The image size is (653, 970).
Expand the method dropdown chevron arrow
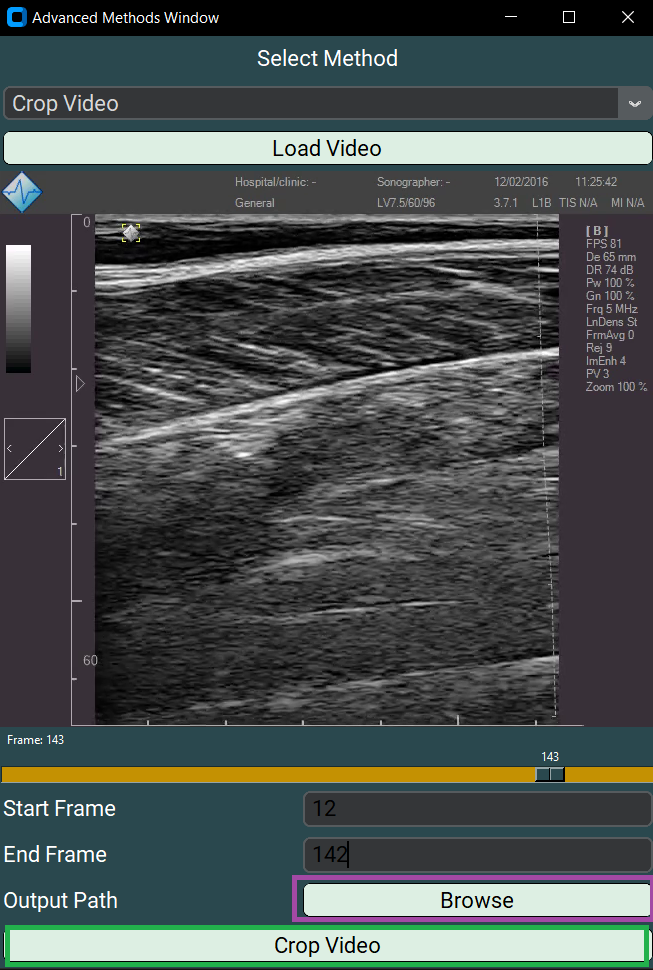(635, 104)
